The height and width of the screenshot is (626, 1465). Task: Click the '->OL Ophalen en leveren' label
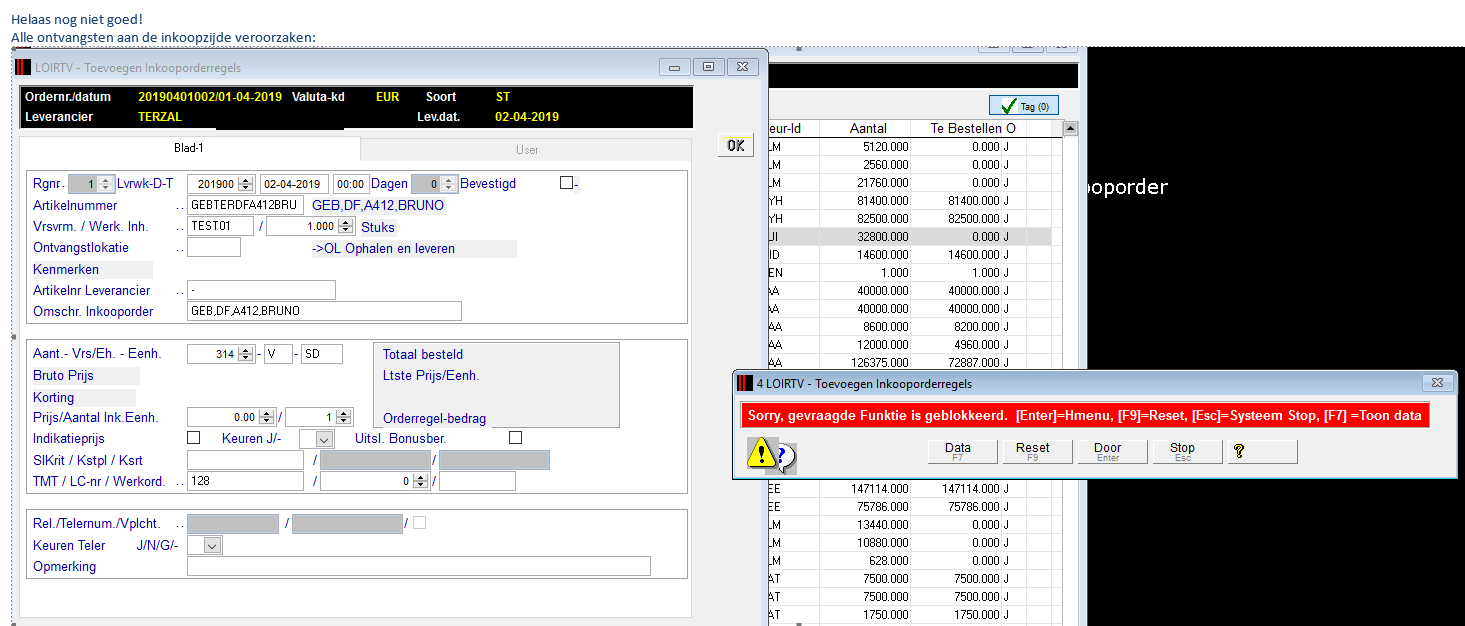(383, 248)
